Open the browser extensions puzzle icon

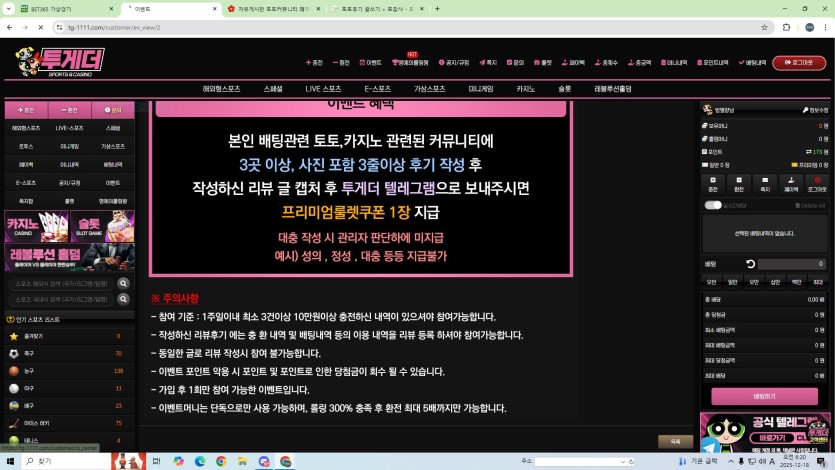coord(786,27)
